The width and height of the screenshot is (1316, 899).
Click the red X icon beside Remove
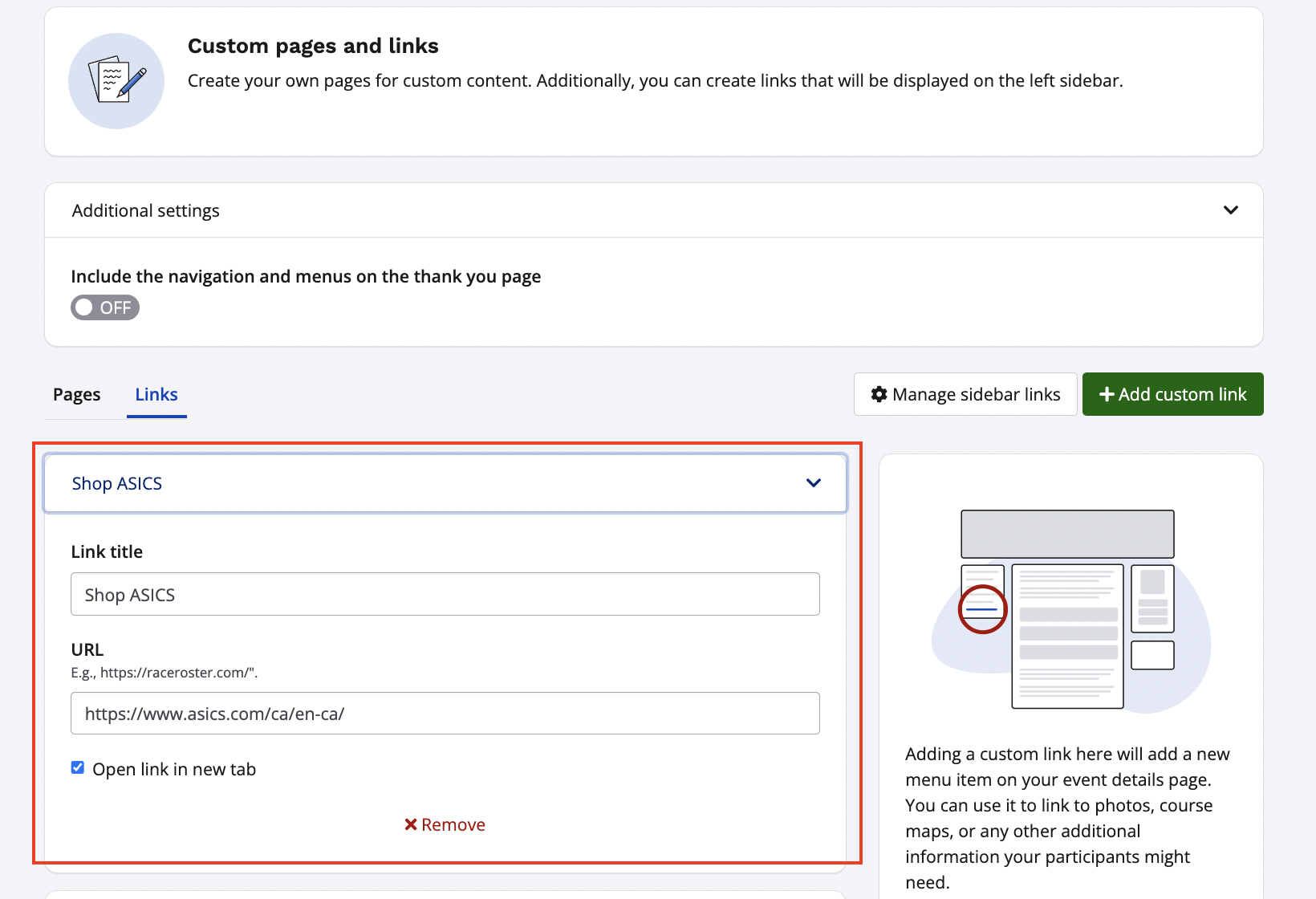coord(411,824)
